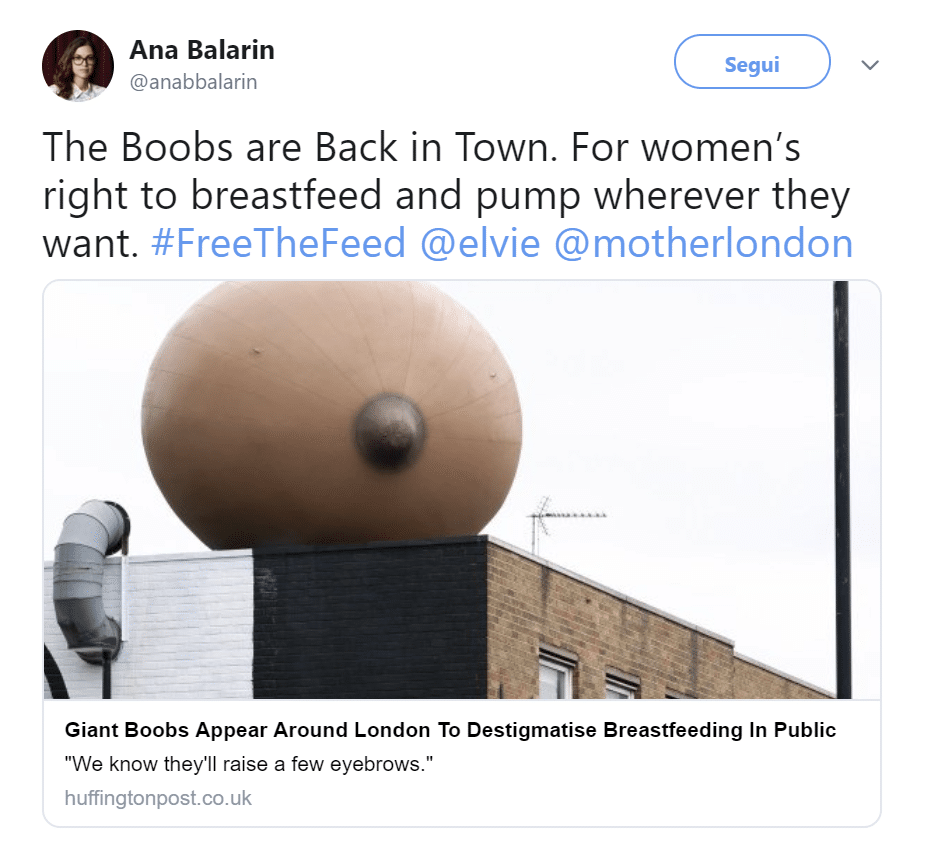Open Ana Balarin's profile picture

[x=78, y=65]
